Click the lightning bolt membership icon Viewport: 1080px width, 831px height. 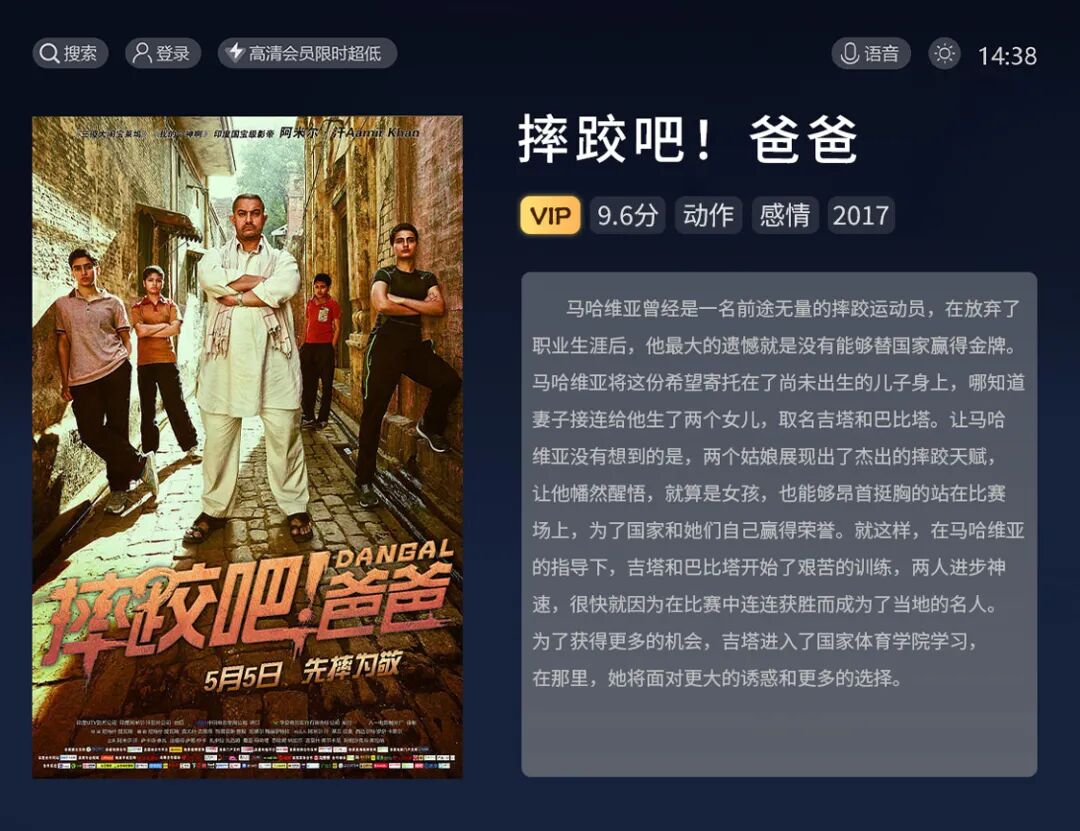[236, 52]
